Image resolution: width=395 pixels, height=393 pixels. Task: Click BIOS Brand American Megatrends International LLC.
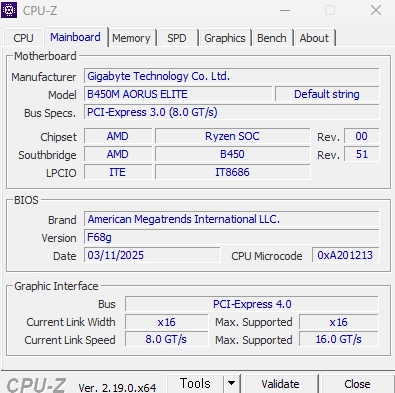pyautogui.click(x=232, y=219)
